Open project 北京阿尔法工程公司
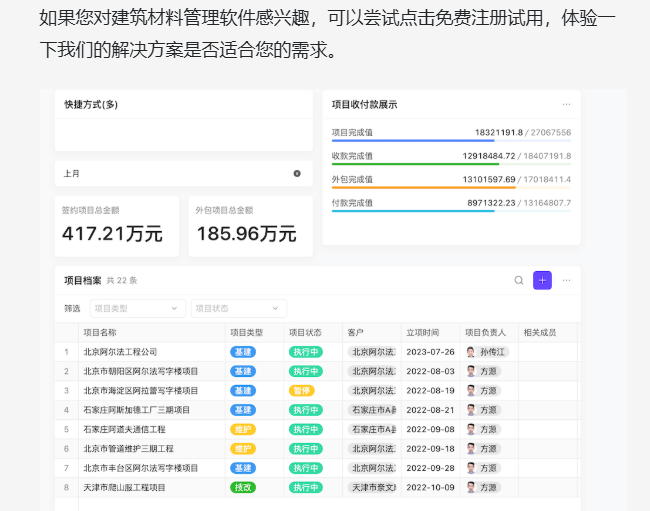Screen dimensions: 650x511 coord(120,352)
